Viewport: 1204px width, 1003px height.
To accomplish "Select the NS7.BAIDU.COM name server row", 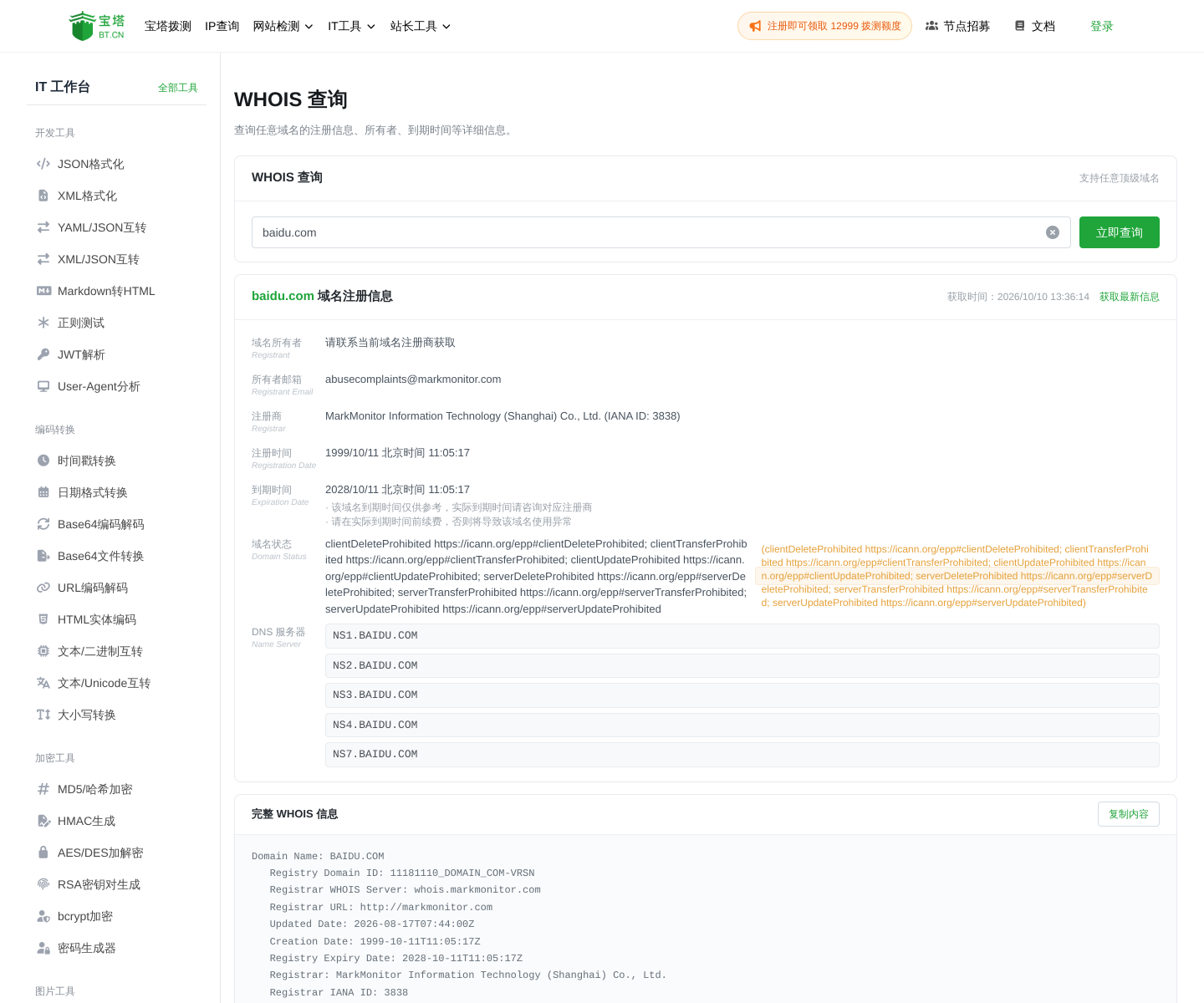I will [742, 755].
